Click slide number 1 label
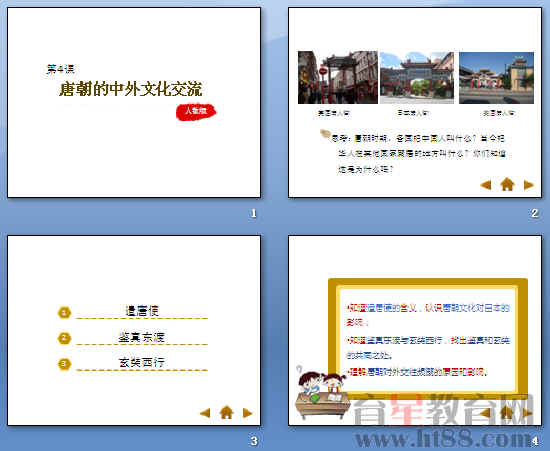550x451 pixels. click(x=254, y=213)
